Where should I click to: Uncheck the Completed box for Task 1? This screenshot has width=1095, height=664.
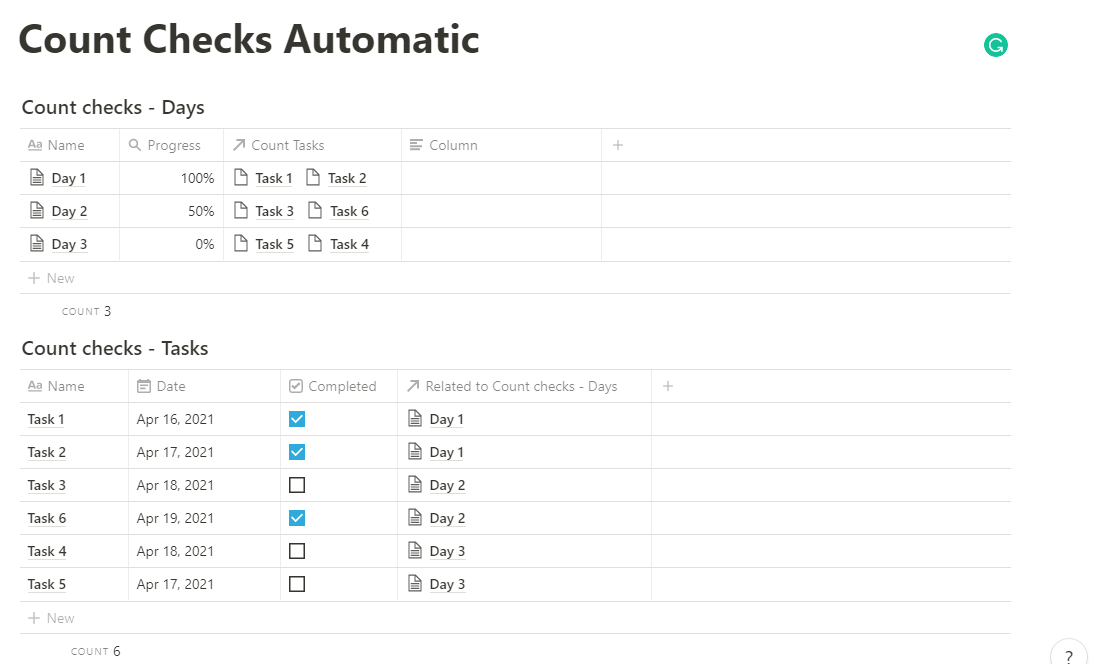click(296, 419)
